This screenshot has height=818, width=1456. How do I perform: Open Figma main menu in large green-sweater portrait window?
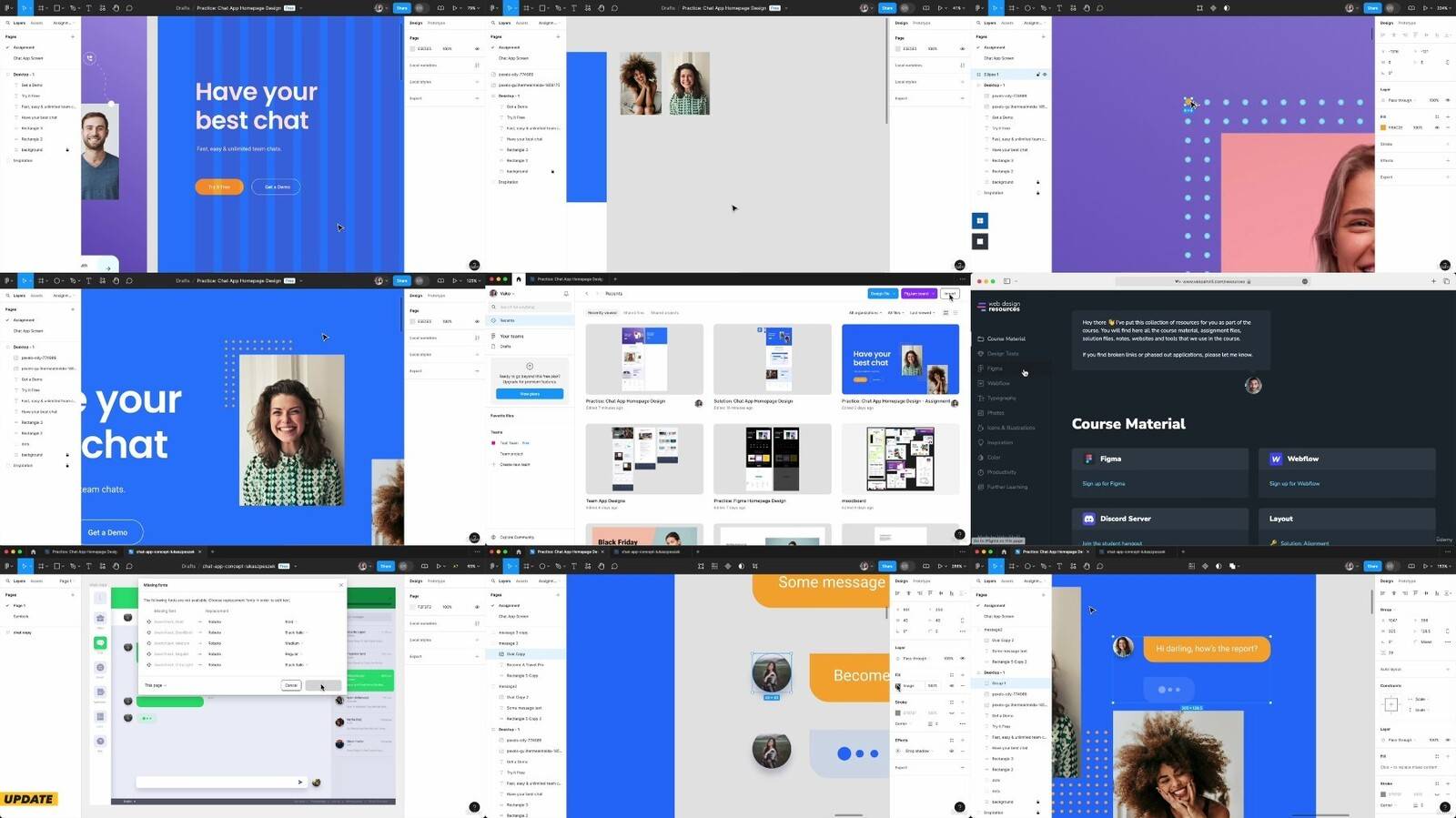(9, 280)
